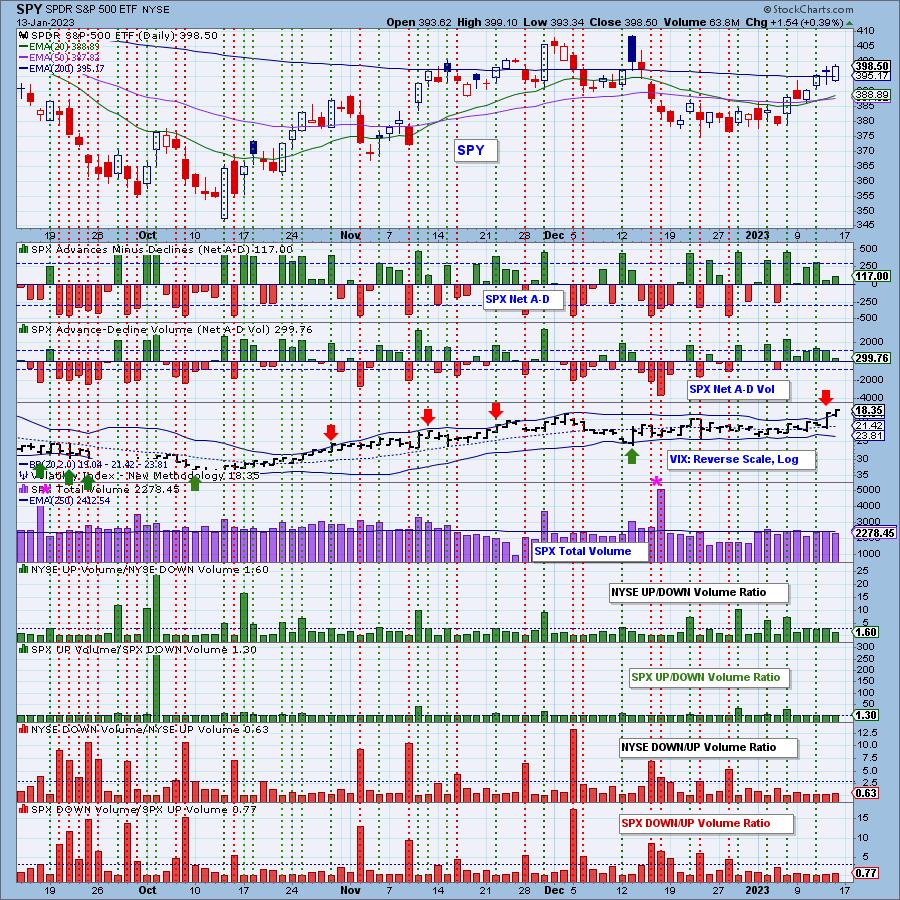Click the 0.63 NYSE down/up ratio tag

[866, 793]
